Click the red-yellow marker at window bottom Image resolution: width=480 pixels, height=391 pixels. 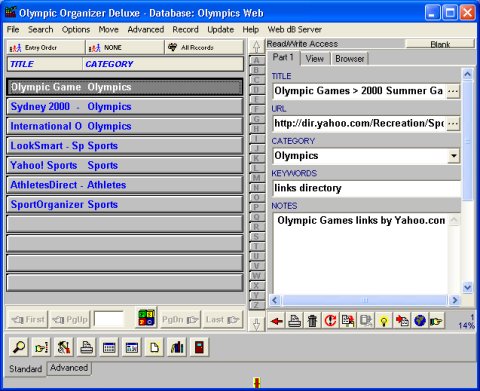pyautogui.click(x=257, y=383)
